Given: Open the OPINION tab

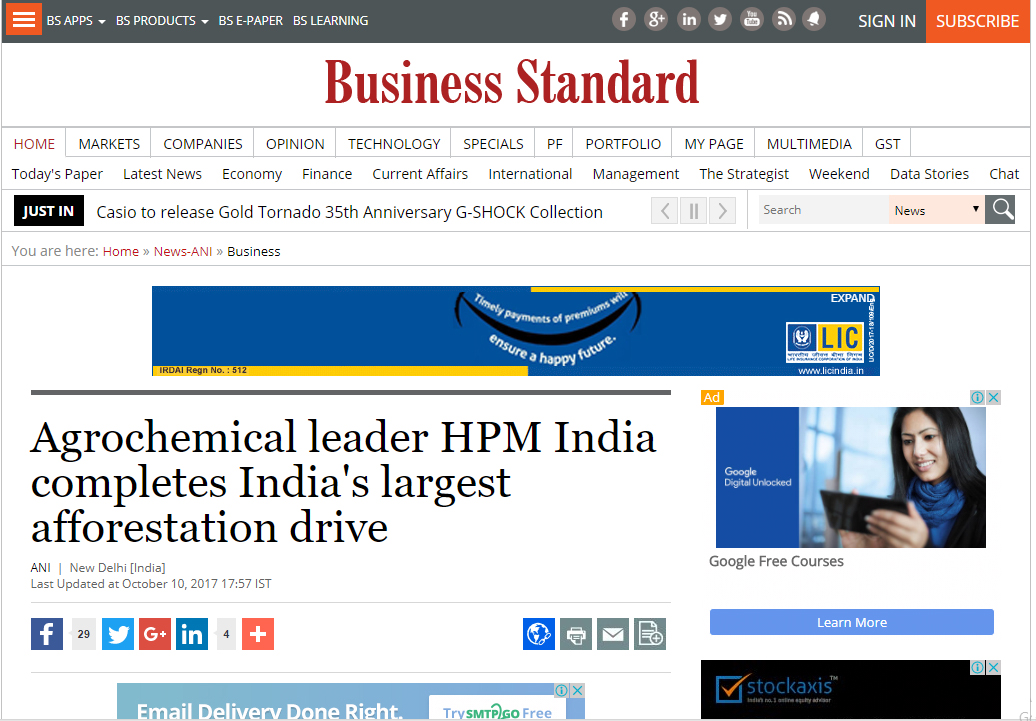Looking at the screenshot, I should coord(295,144).
